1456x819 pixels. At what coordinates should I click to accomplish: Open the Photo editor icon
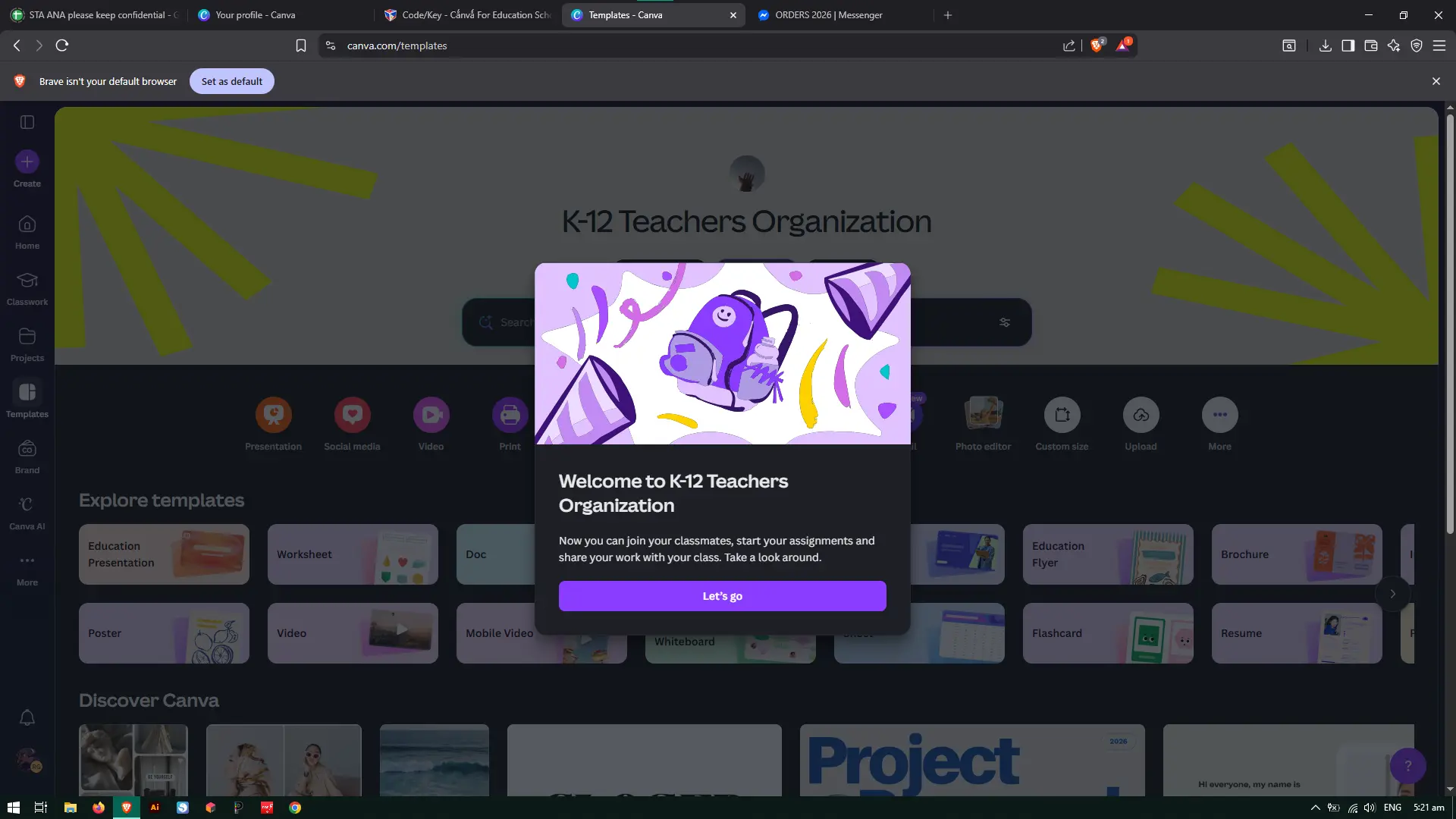pyautogui.click(x=984, y=415)
